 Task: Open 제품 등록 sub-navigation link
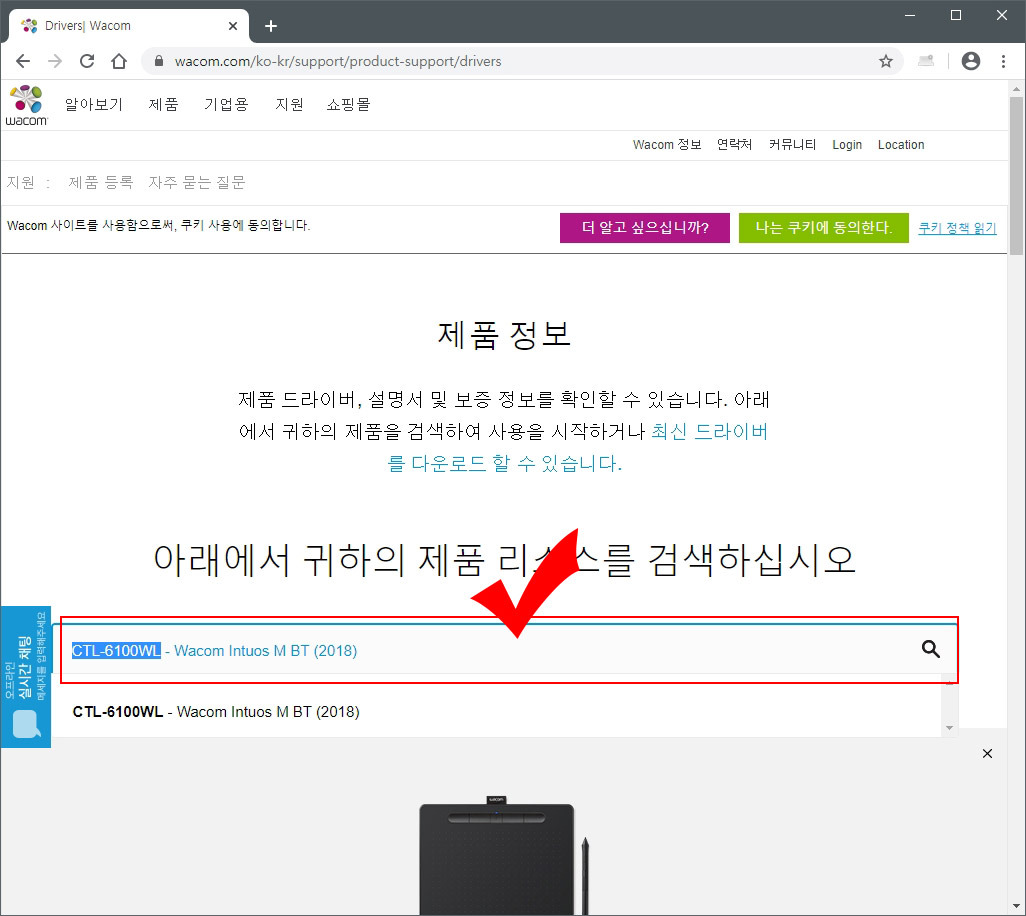101,183
